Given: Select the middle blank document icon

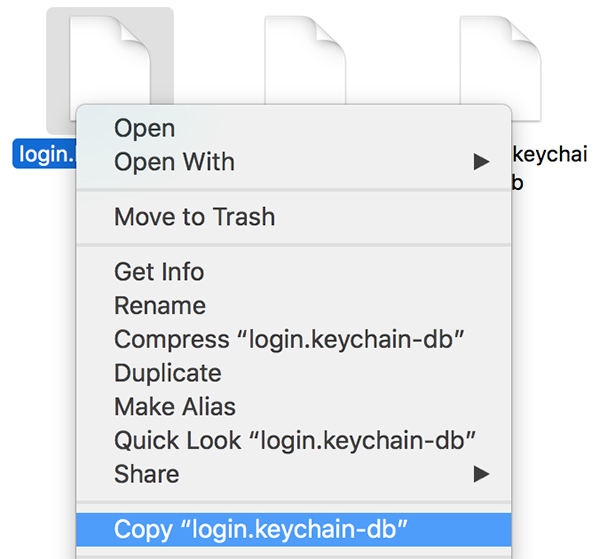Looking at the screenshot, I should 305,60.
